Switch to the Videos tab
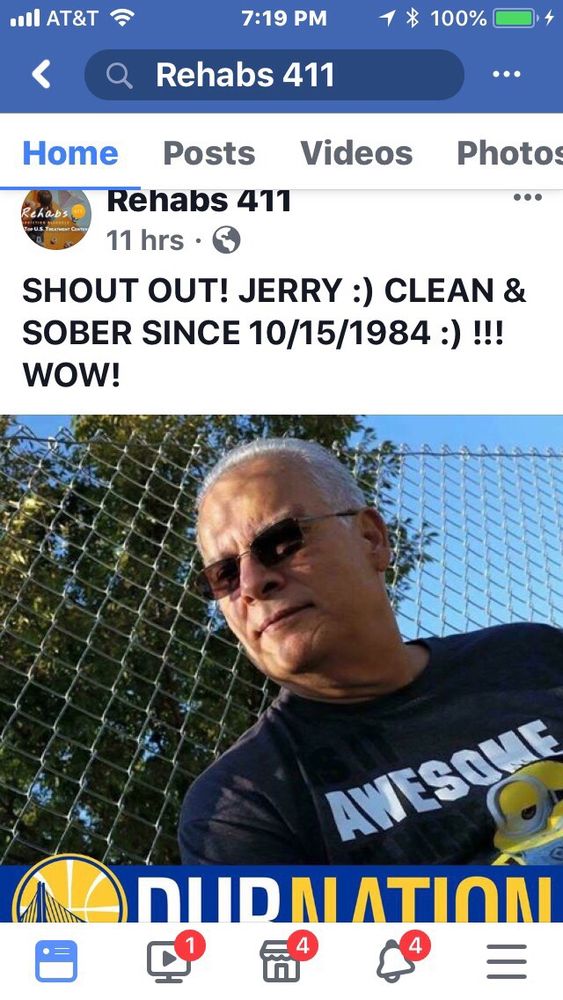The height and width of the screenshot is (1000, 563). point(356,153)
